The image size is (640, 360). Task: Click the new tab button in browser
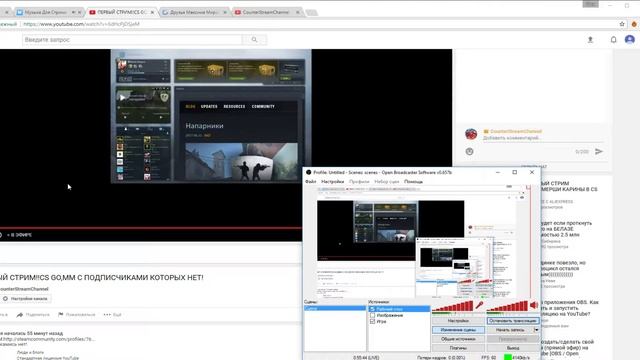(x=311, y=13)
